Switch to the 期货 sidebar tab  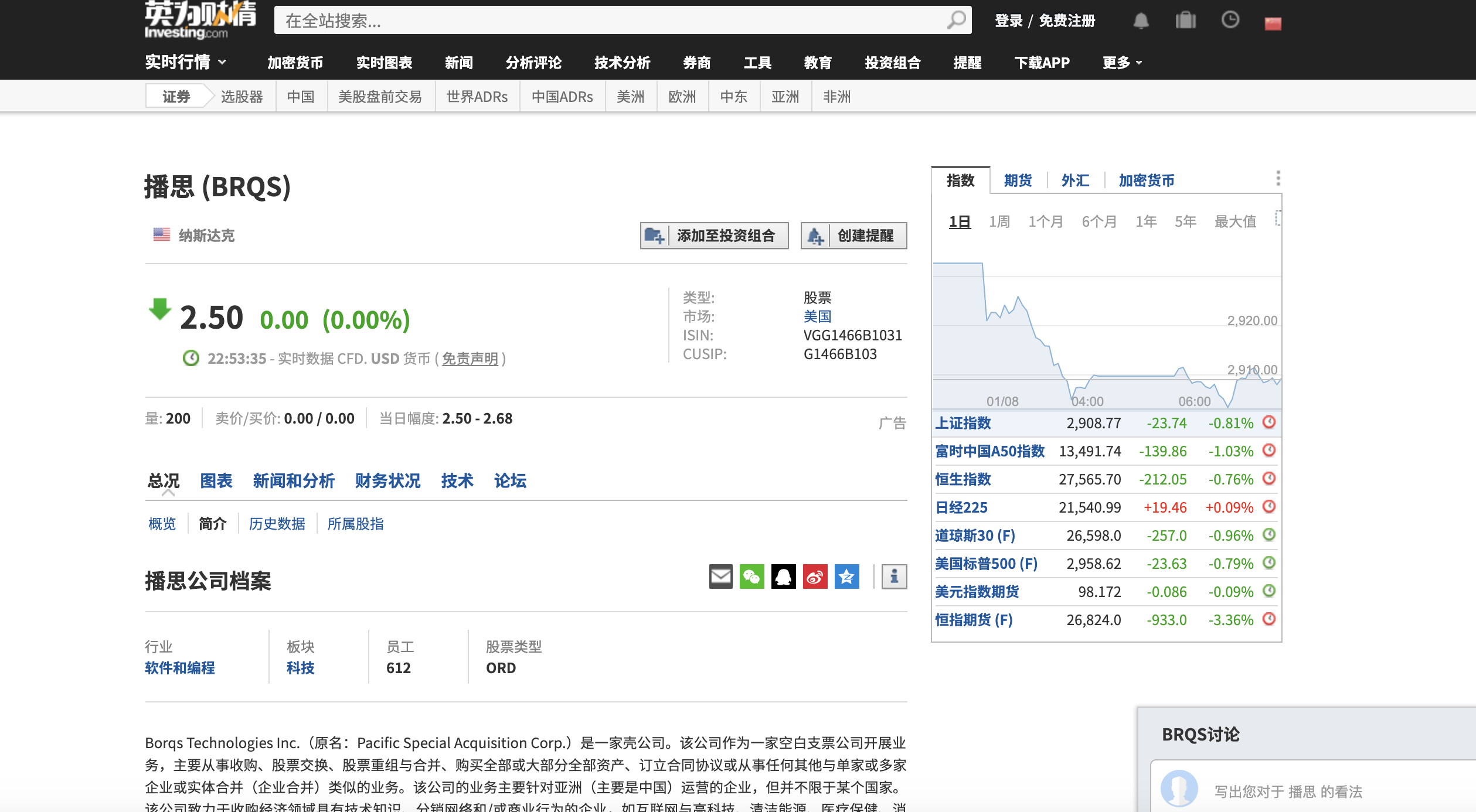click(x=1018, y=180)
